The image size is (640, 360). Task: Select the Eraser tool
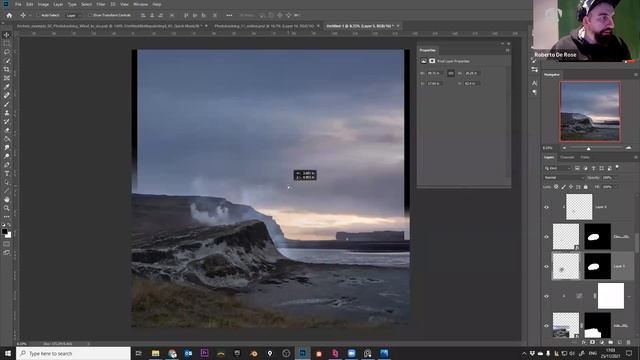[x=7, y=130]
